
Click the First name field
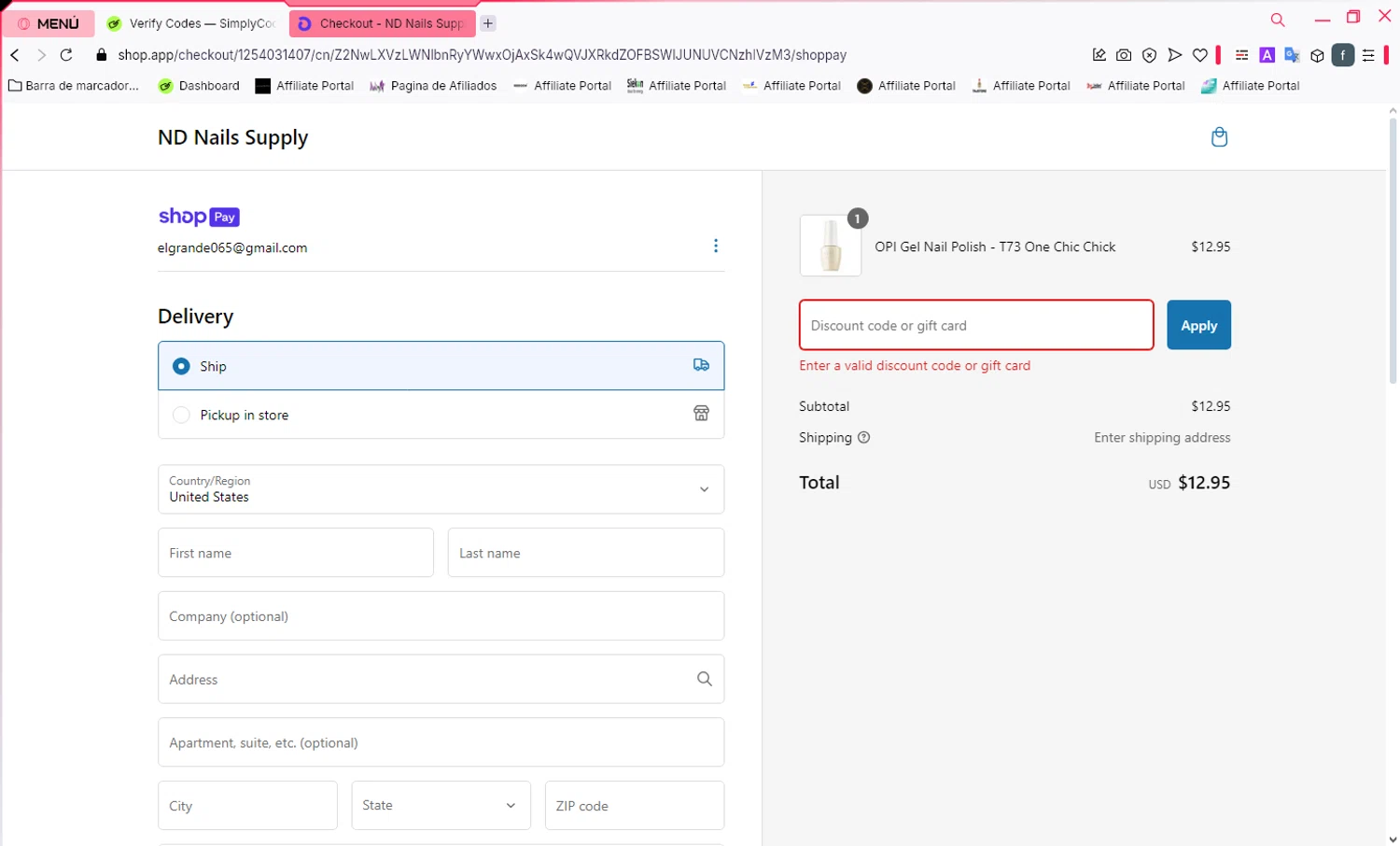tap(296, 553)
